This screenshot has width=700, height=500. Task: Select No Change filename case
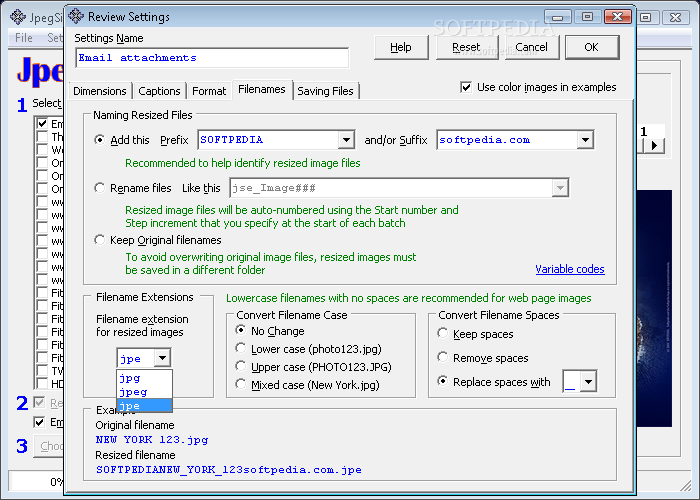coord(241,330)
